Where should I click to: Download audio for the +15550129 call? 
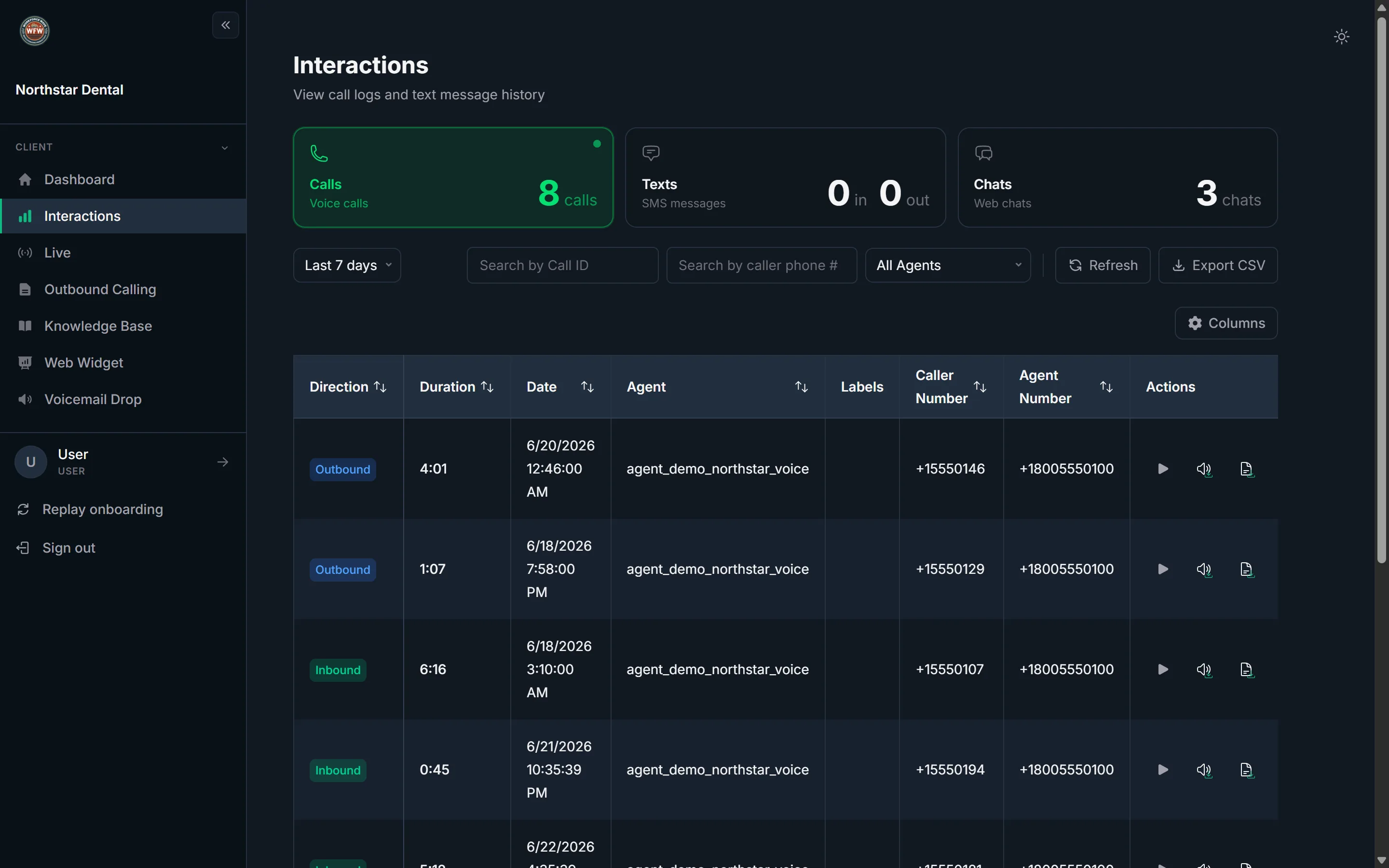[x=1204, y=570]
